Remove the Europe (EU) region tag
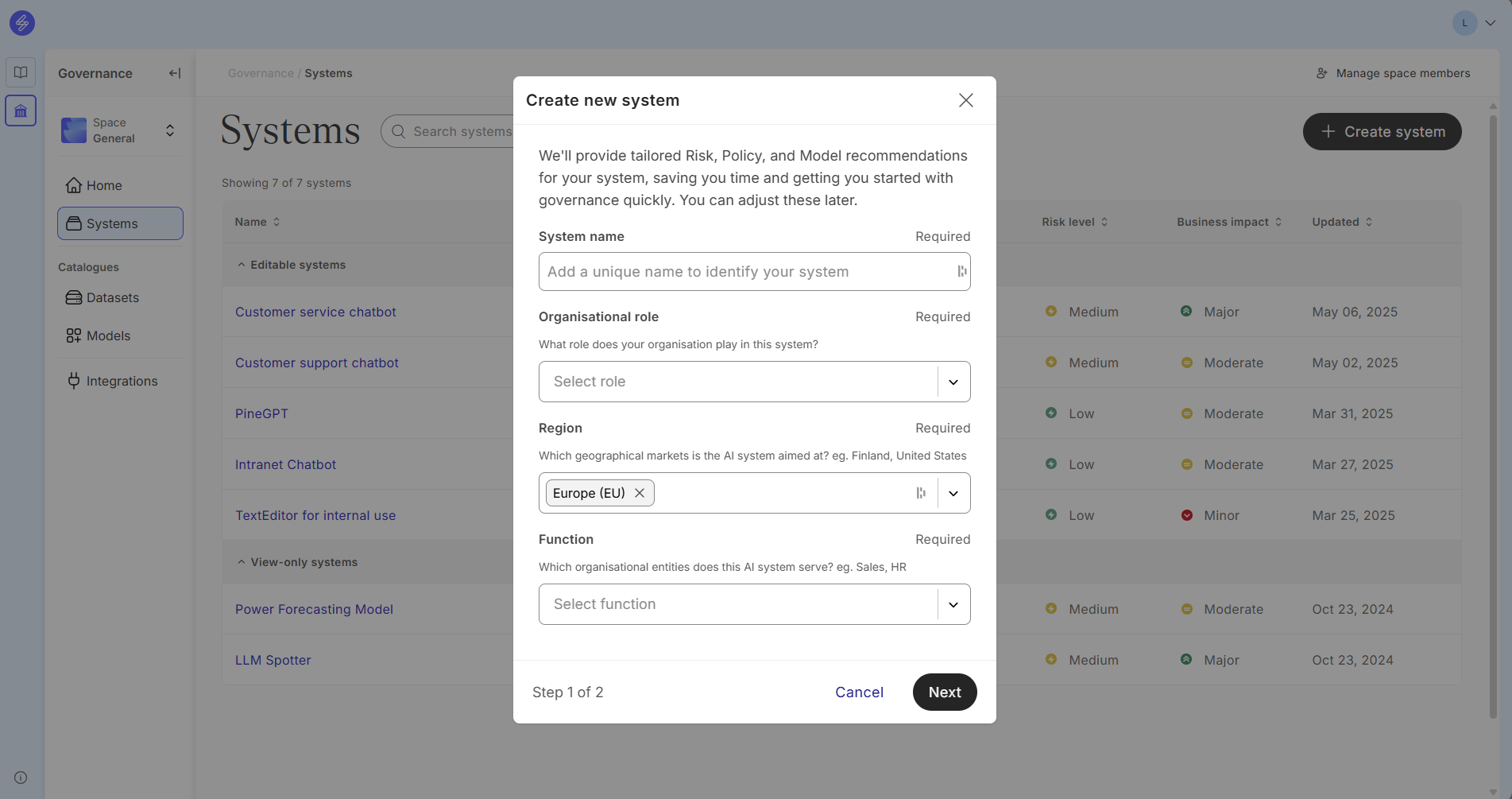The image size is (1512, 799). [x=640, y=493]
